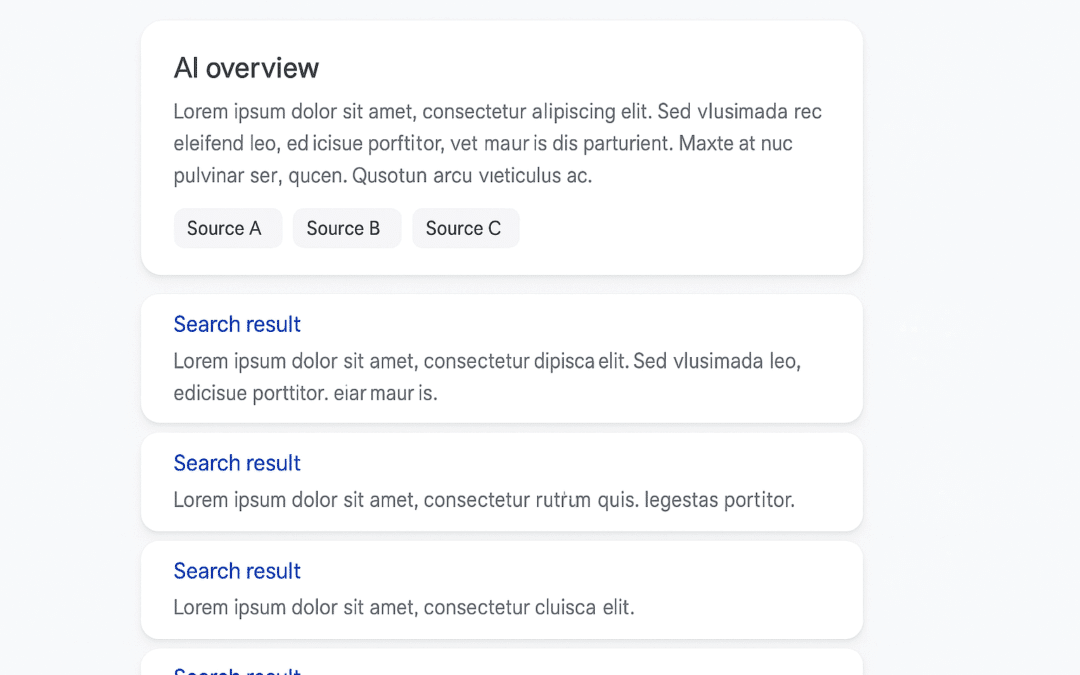Click 'Maxte at nuc' text in overview

(x=735, y=143)
